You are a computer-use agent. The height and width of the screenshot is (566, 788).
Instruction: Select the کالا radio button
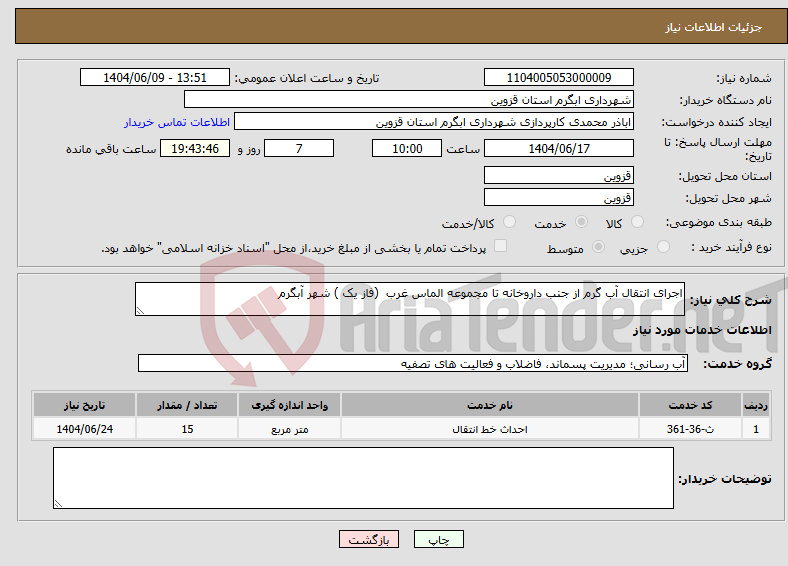click(x=637, y=222)
